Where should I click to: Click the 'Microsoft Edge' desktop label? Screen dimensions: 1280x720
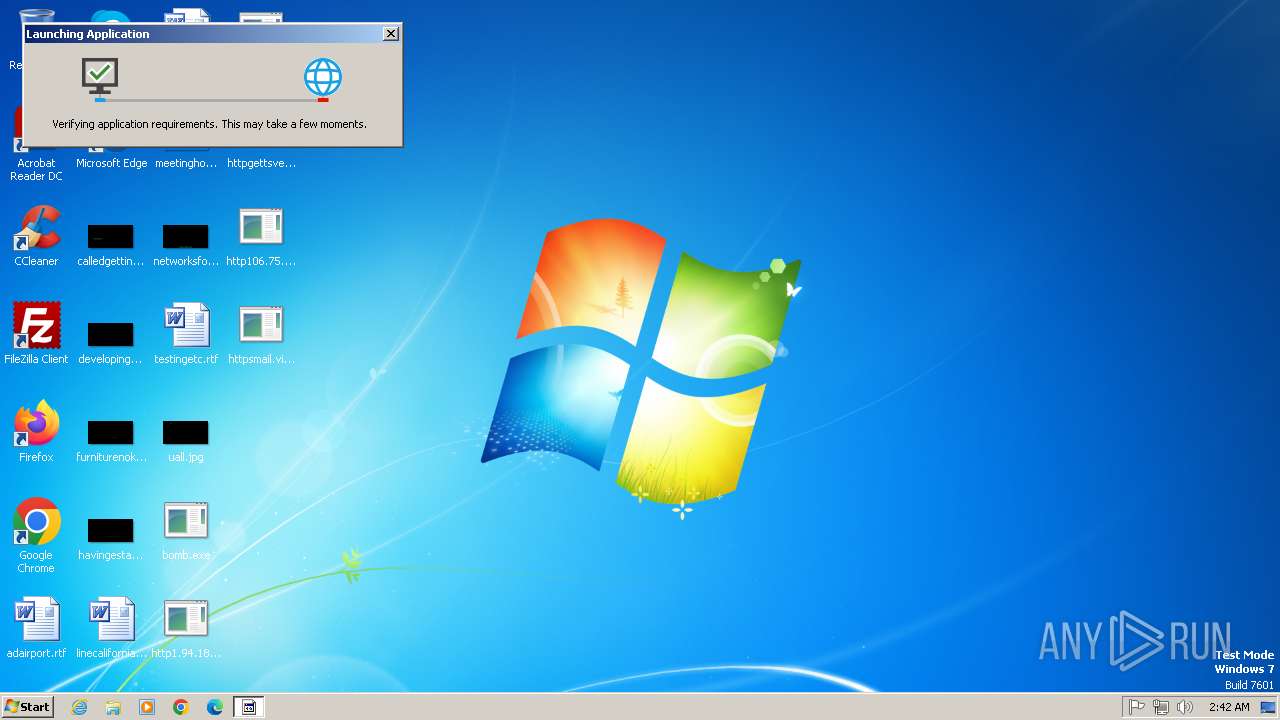tap(111, 163)
